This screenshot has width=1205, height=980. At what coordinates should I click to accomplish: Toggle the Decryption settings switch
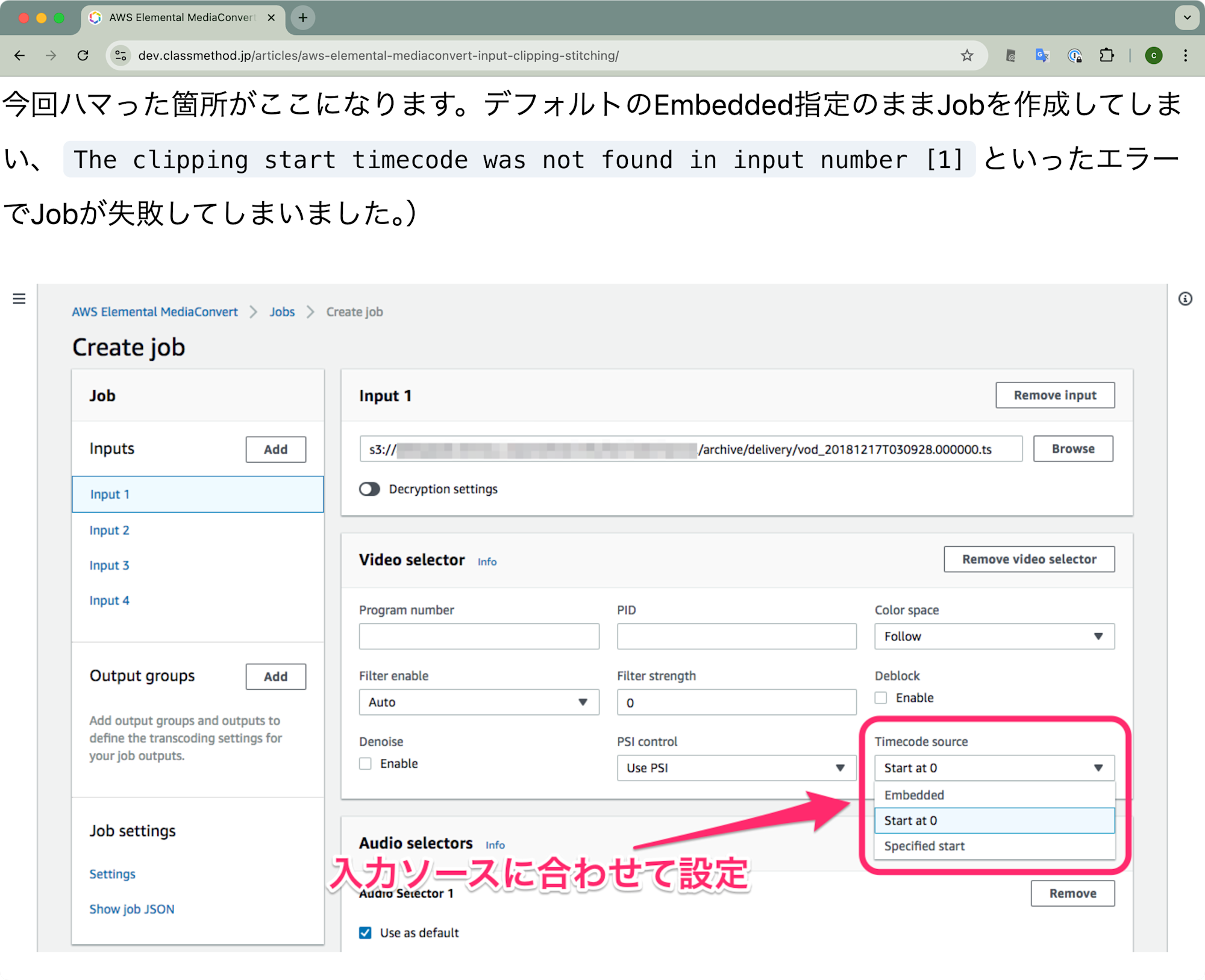click(x=369, y=489)
